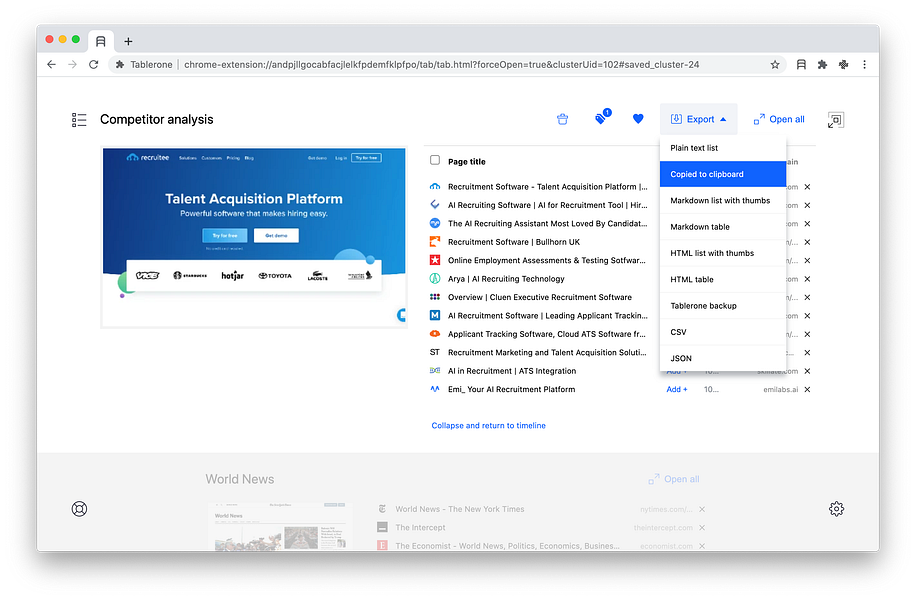Click the basket icon in the cluster header
The width and height of the screenshot is (916, 600).
563,119
